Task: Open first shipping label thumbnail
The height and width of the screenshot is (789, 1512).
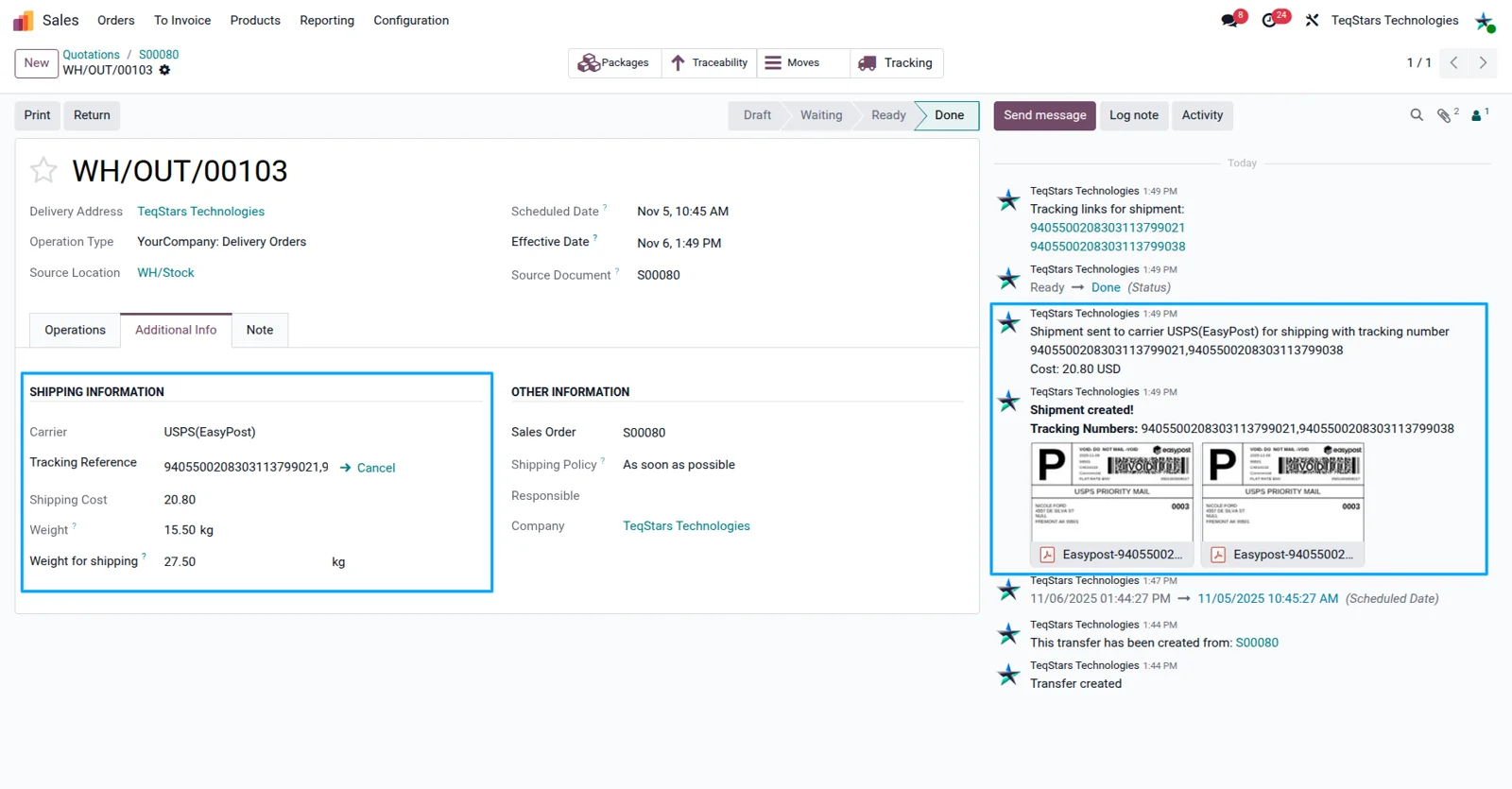Action: coord(1112,490)
